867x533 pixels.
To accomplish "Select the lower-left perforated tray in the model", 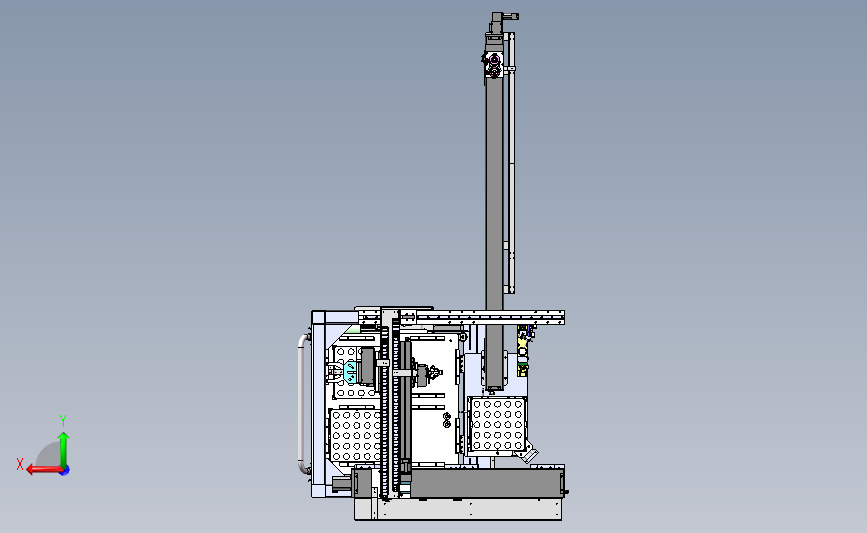I will click(x=356, y=435).
